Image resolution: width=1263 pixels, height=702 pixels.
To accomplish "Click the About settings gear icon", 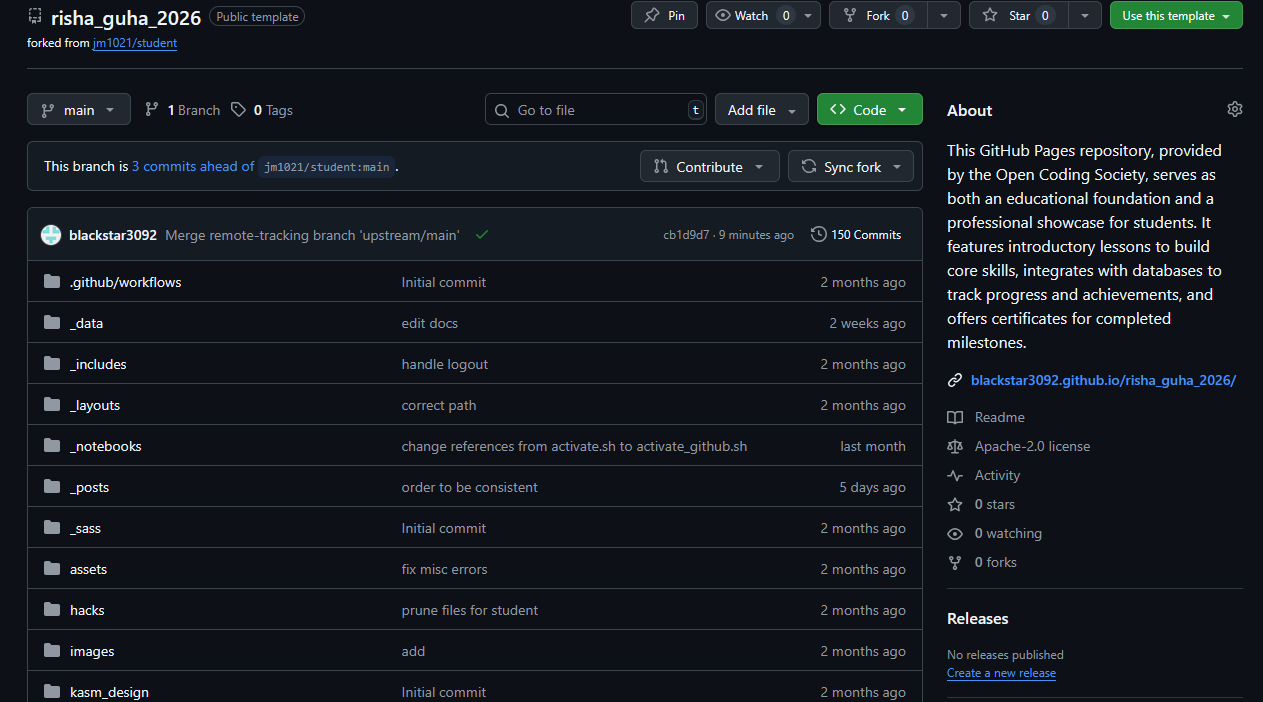I will 1234,109.
